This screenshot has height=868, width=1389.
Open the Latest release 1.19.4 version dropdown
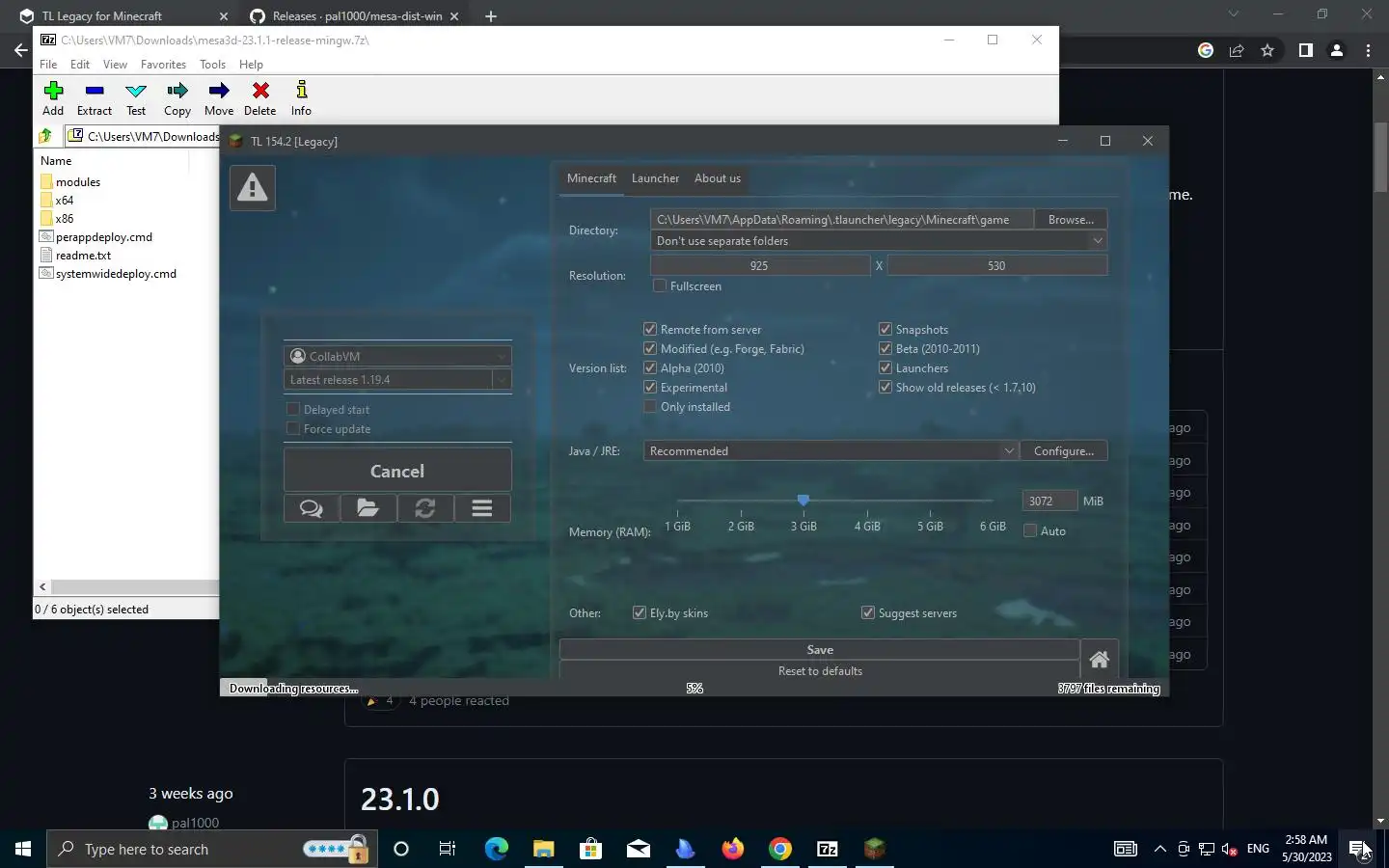tap(397, 379)
